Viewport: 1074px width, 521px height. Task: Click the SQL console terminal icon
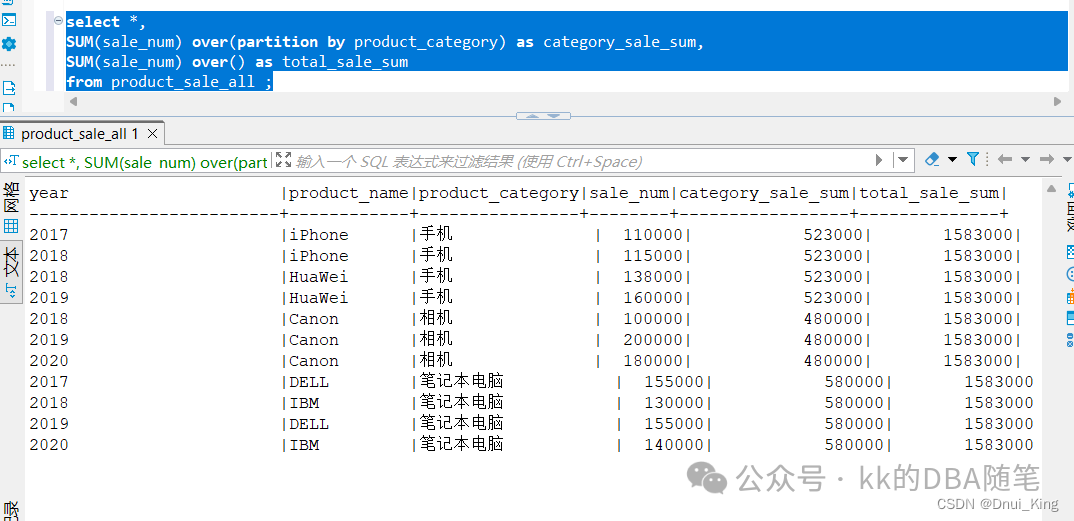[8, 19]
